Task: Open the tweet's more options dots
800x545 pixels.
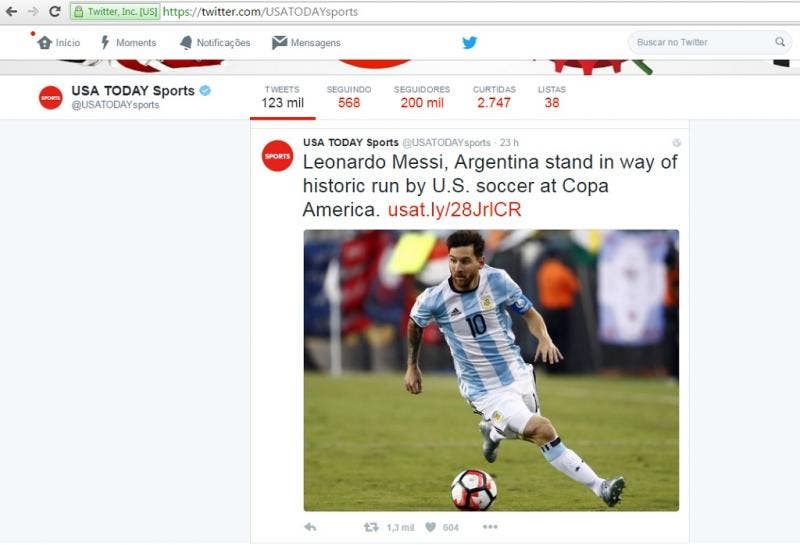Action: pos(490,527)
